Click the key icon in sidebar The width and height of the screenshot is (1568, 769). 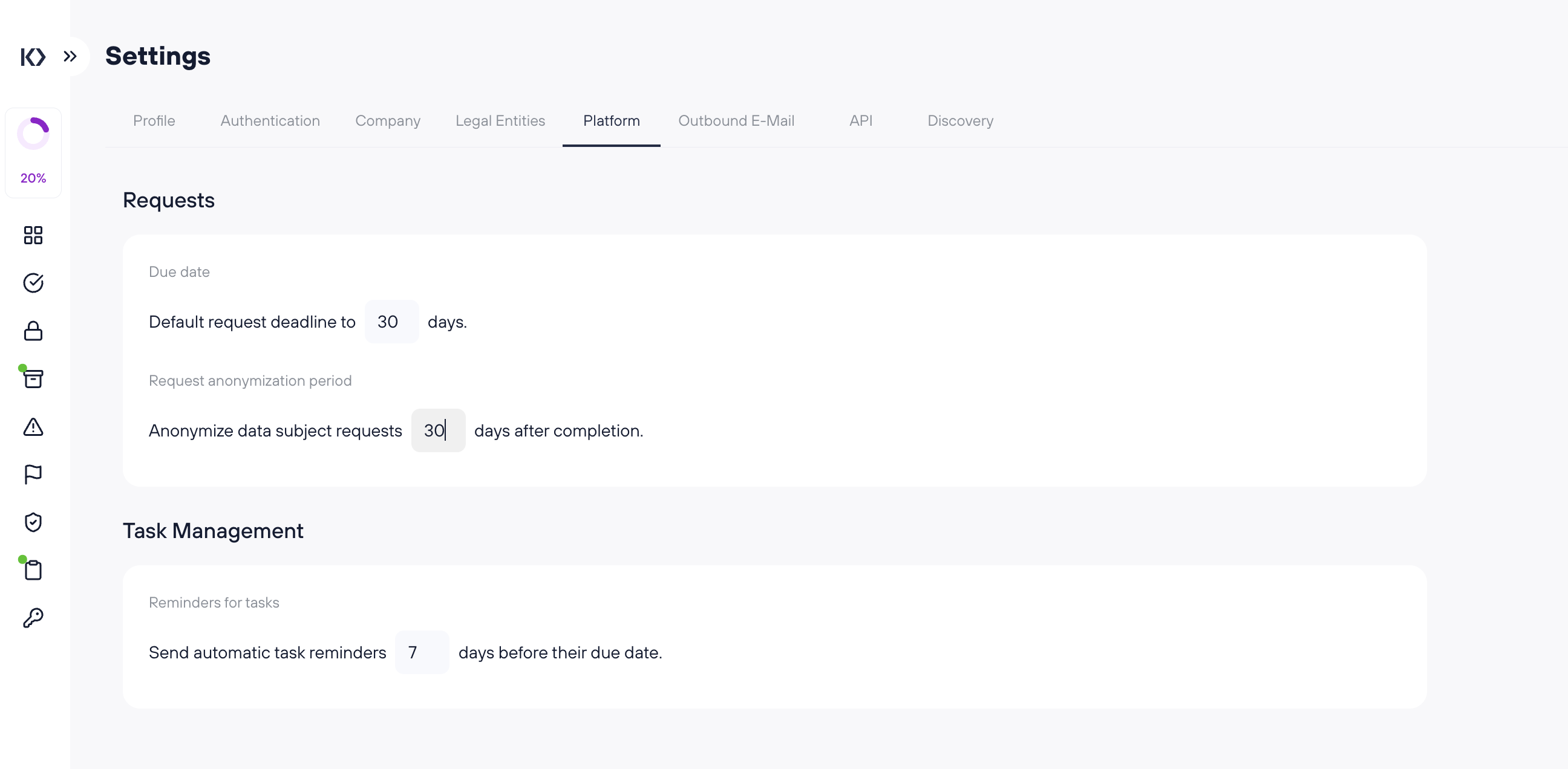[33, 618]
